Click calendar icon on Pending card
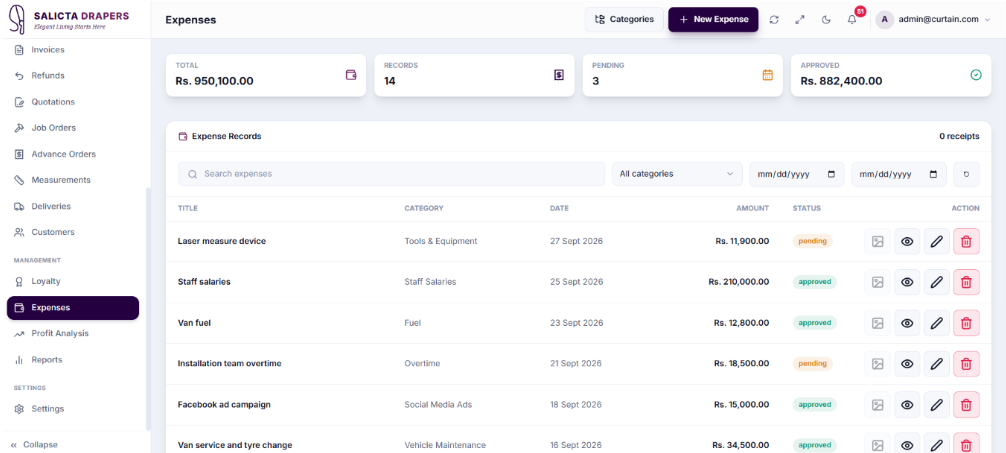Screen dimensions: 1006x453 [x=767, y=75]
